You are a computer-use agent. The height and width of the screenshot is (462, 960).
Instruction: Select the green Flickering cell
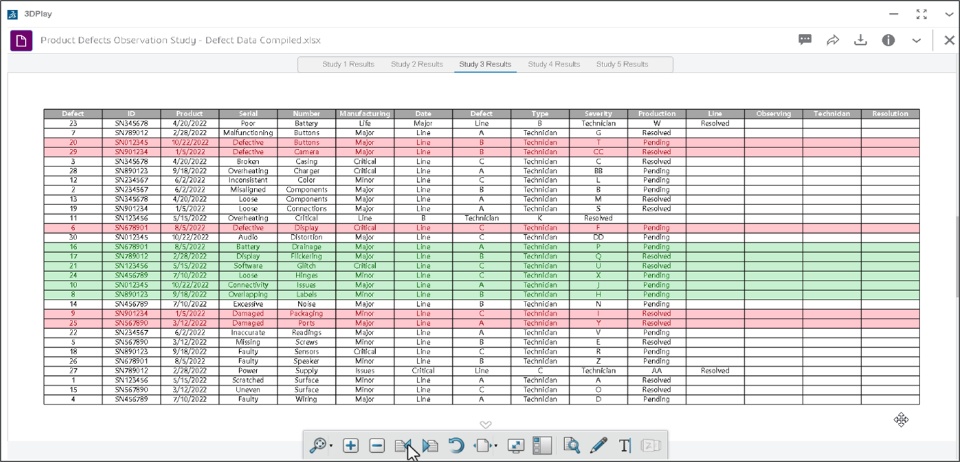306,256
